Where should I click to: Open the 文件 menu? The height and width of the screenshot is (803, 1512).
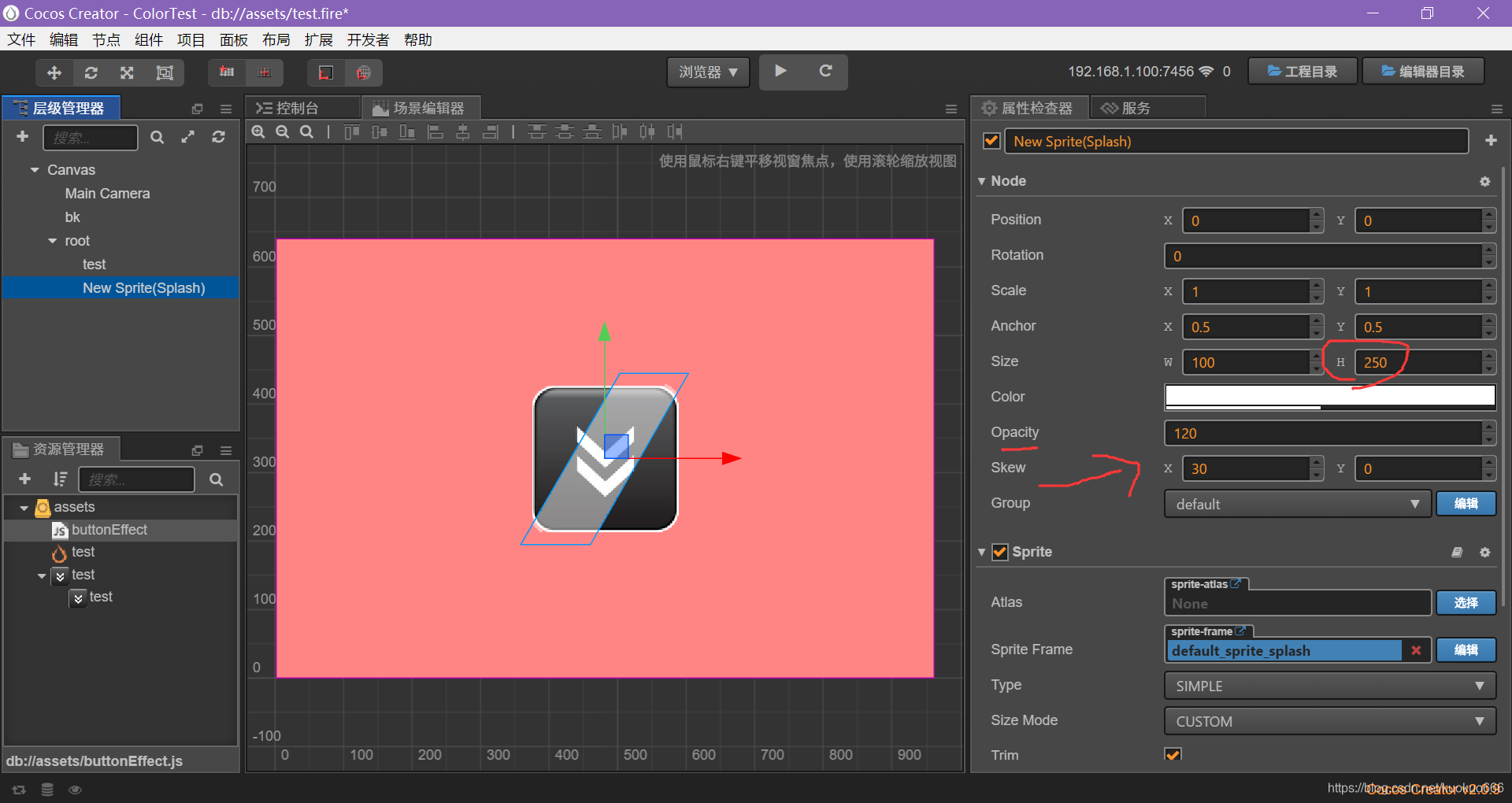tap(21, 39)
